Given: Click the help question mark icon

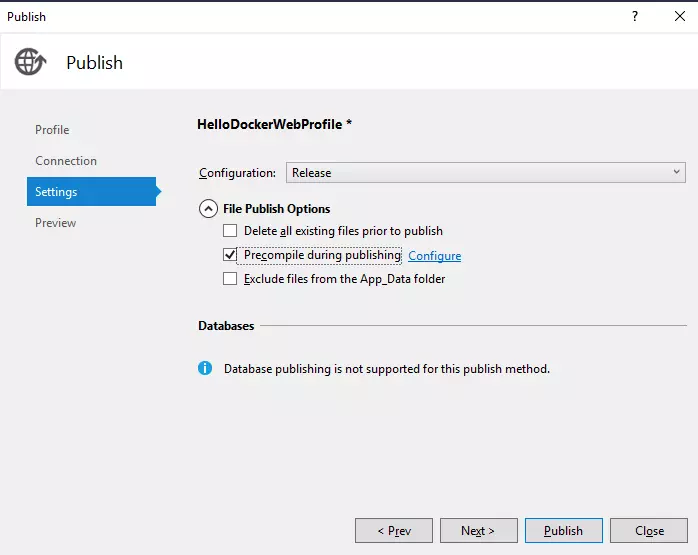Looking at the screenshot, I should click(635, 16).
